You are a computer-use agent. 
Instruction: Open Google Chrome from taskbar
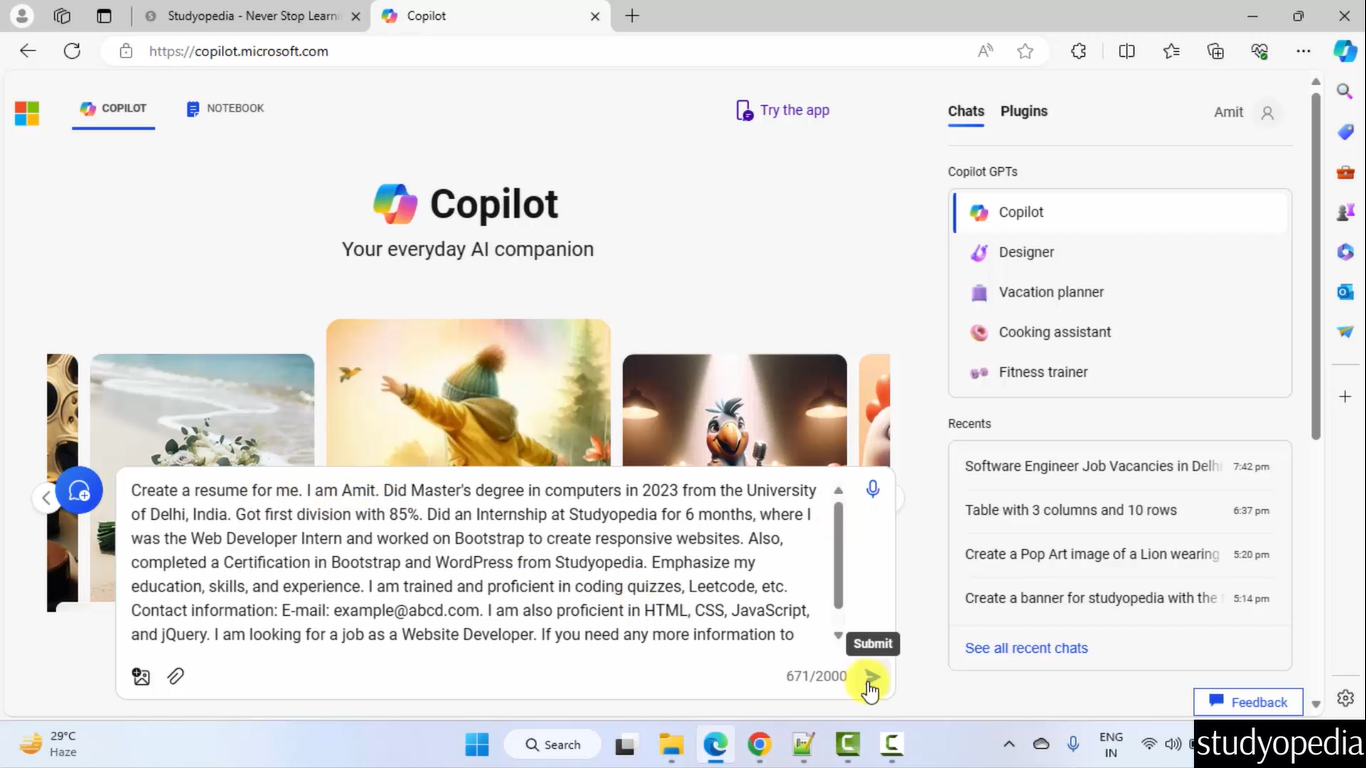(x=759, y=744)
